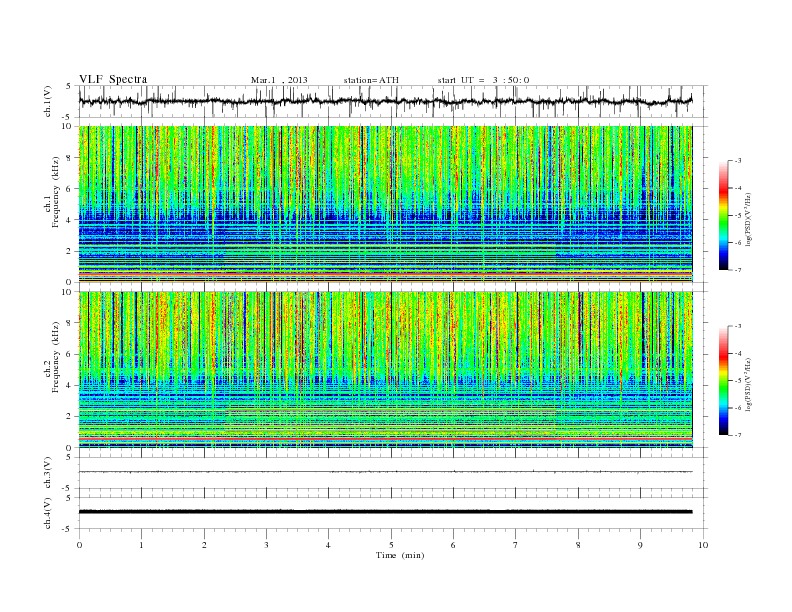The height and width of the screenshot is (612, 792).
Task: Click inside the ch.1 spectrogram panel
Action: [385, 204]
